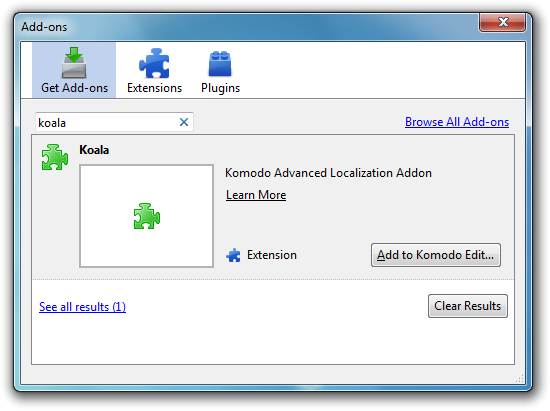The height and width of the screenshot is (411, 550).
Task: Open the Koala add-on preview thumbnail
Action: [146, 216]
